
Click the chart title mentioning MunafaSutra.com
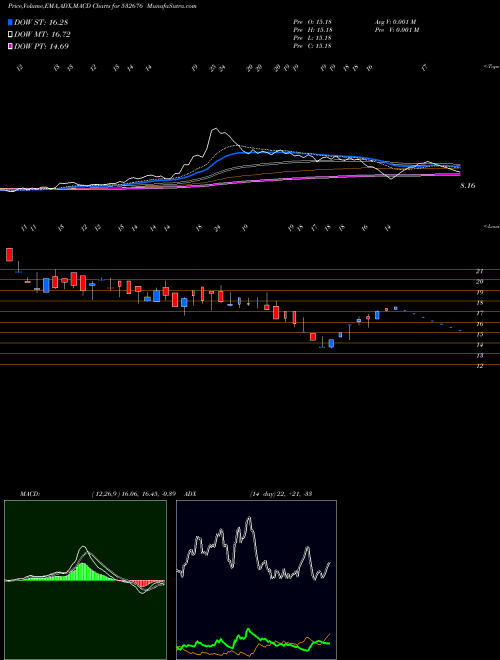tap(102, 6)
